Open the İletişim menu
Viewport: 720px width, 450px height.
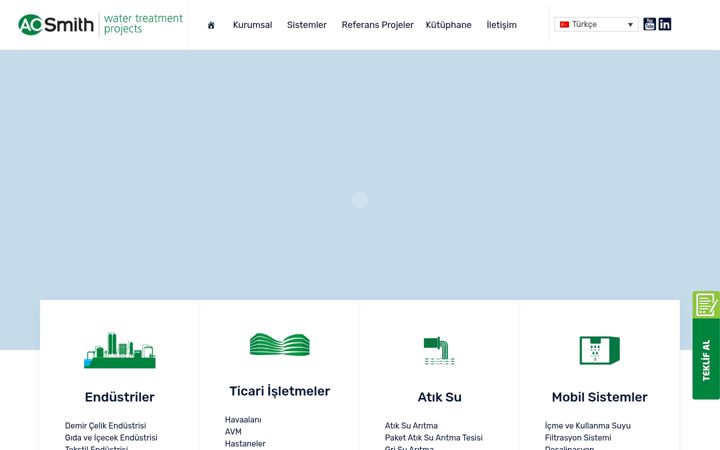point(501,25)
